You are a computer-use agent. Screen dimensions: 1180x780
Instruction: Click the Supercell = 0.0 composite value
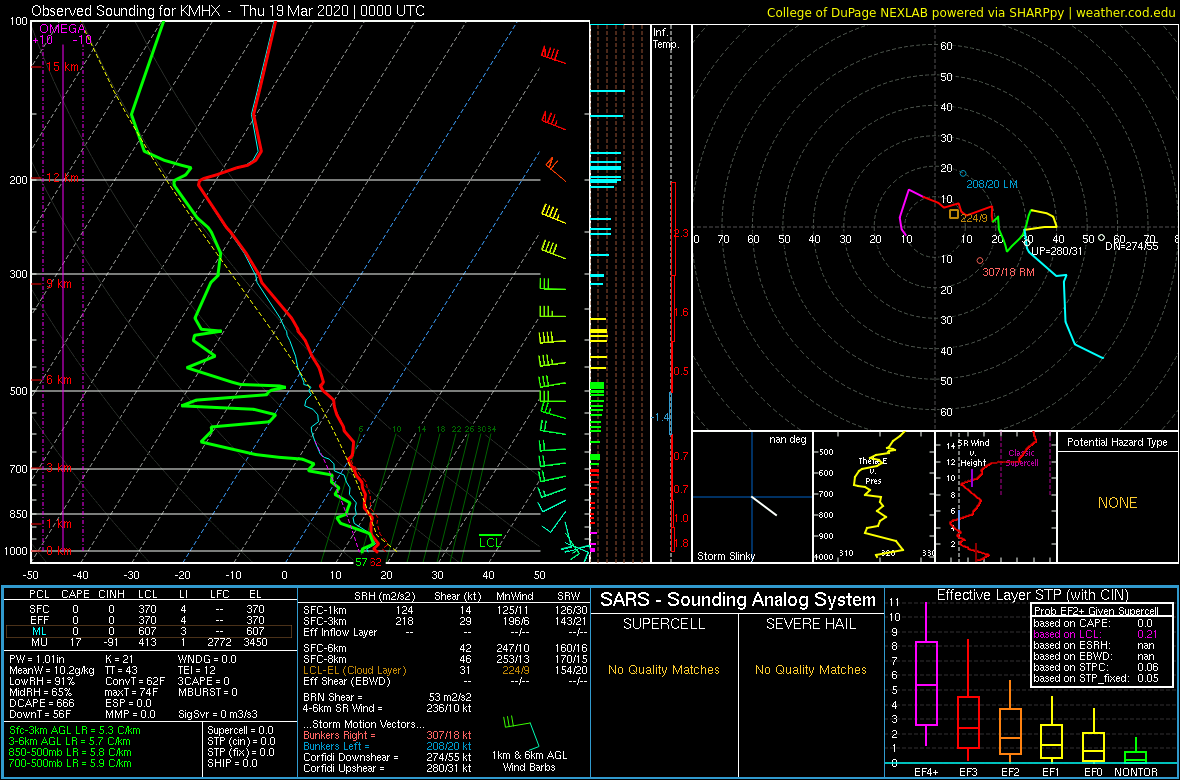click(242, 730)
